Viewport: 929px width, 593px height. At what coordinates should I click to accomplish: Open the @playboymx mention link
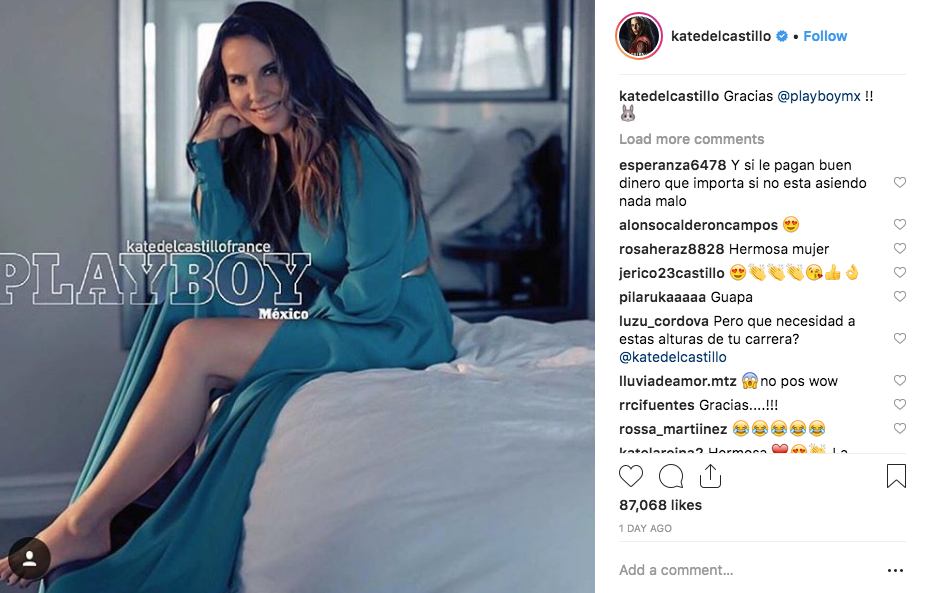818,96
